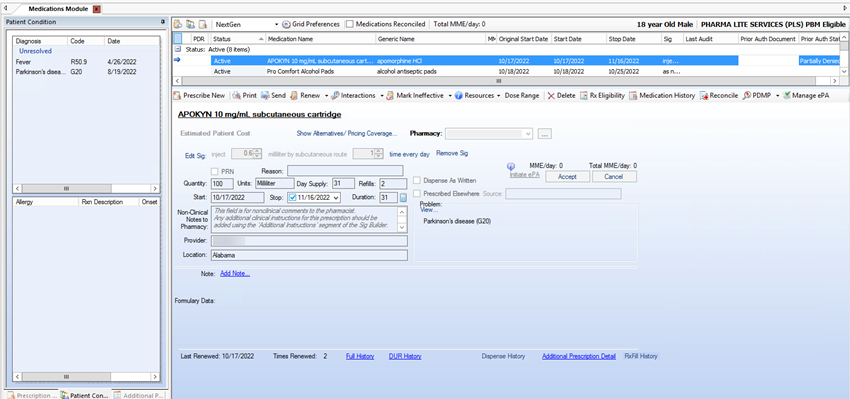Screen dimensions: 850x399
Task: Check Prescribed Elsewhere
Action: [x=417, y=194]
